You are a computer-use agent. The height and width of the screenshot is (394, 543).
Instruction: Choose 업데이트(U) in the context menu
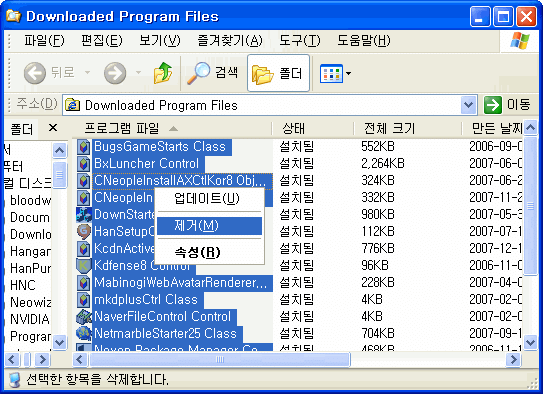(x=209, y=199)
